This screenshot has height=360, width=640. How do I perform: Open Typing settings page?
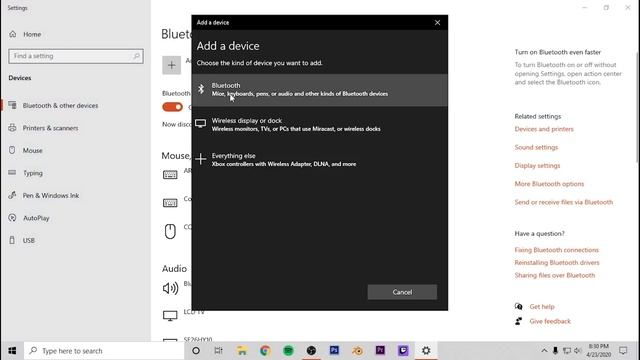[x=33, y=173]
